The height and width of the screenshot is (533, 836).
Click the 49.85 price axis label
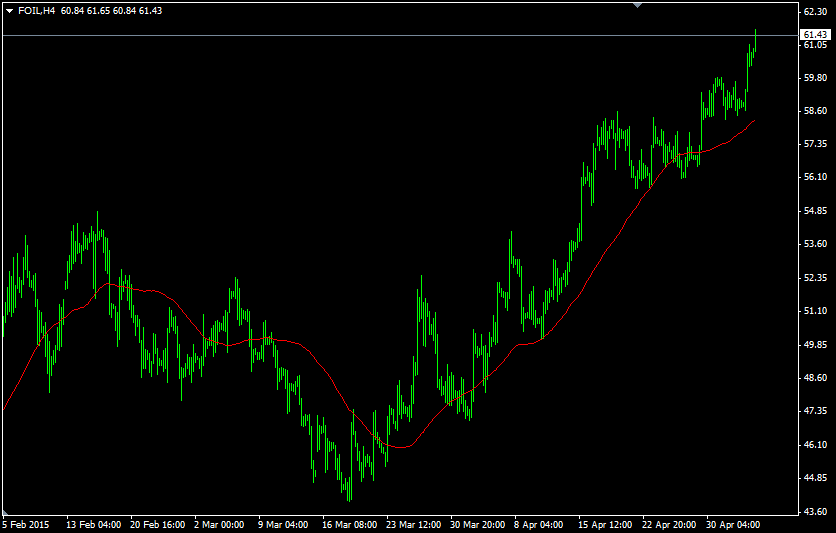click(x=815, y=345)
